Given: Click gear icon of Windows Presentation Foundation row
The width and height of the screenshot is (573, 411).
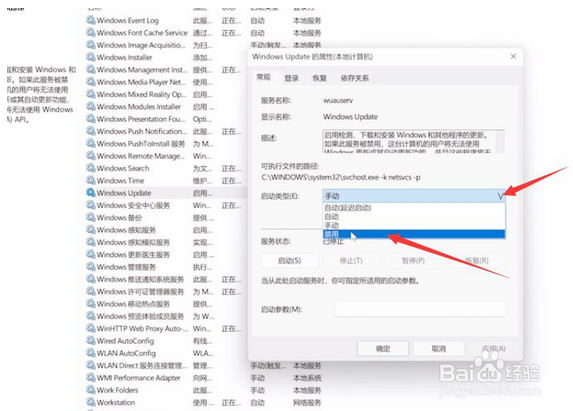Looking at the screenshot, I should coord(91,119).
